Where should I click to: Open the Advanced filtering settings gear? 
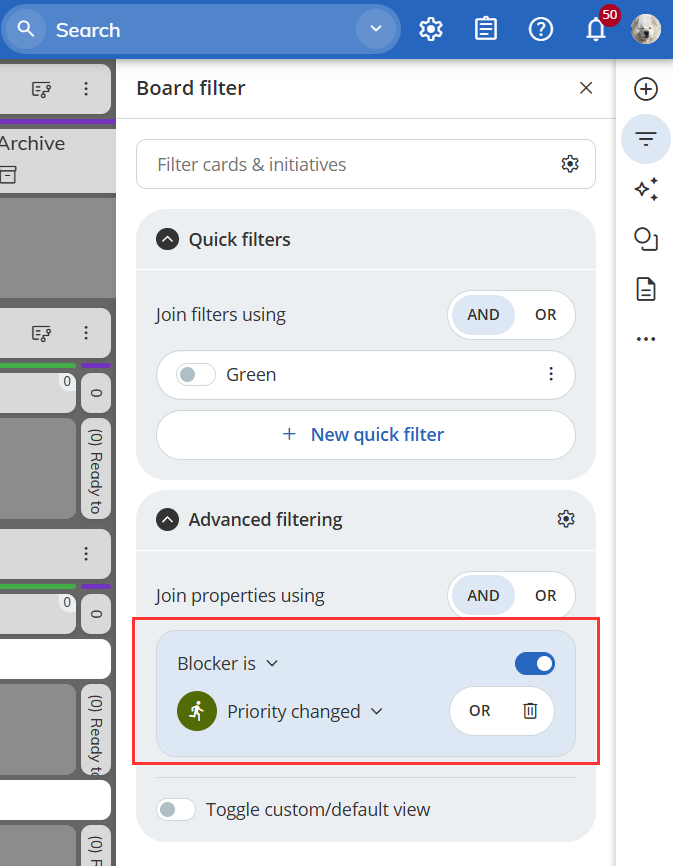(566, 519)
